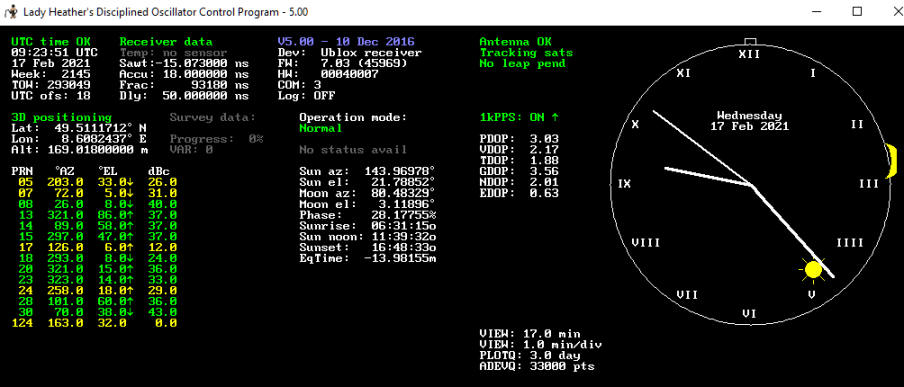Viewport: 904px width, 387px height.
Task: Click the 'PLOTQ: 3.0 day' setting
Action: (530, 356)
